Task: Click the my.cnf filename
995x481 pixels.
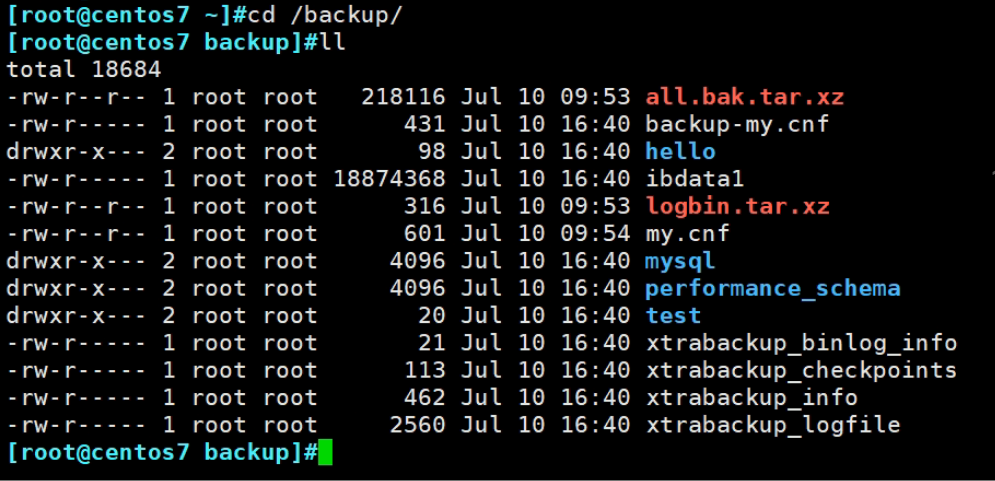Action: pos(687,234)
